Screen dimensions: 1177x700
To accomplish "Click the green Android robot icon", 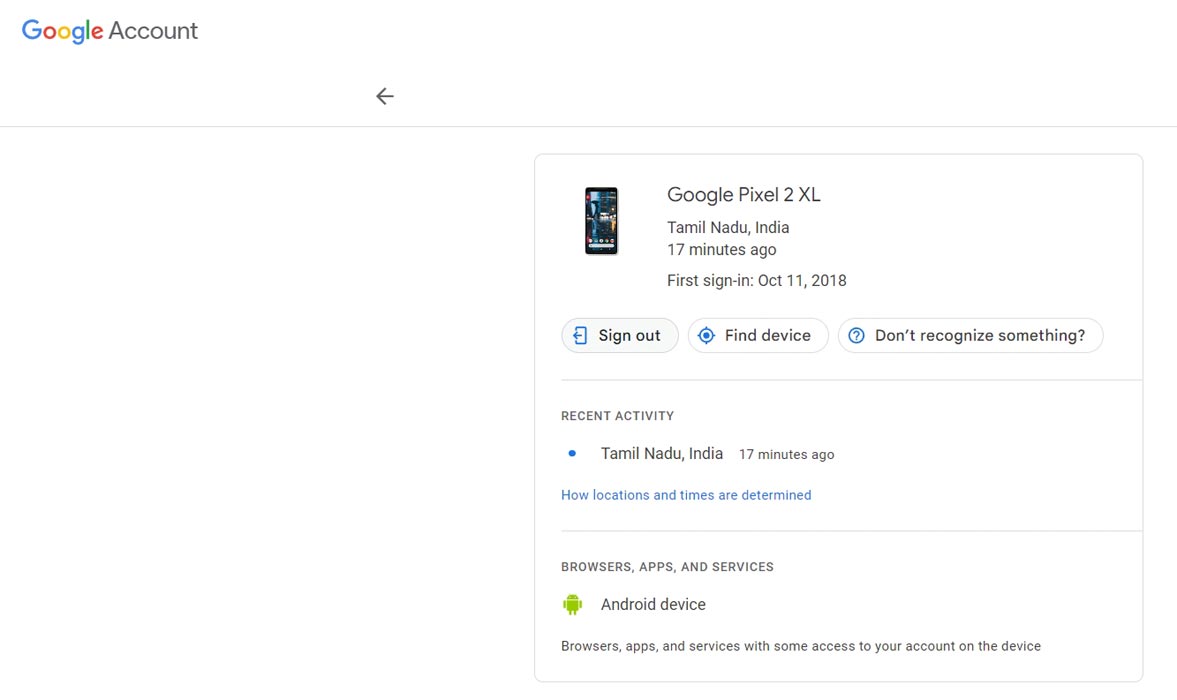I will 573,604.
